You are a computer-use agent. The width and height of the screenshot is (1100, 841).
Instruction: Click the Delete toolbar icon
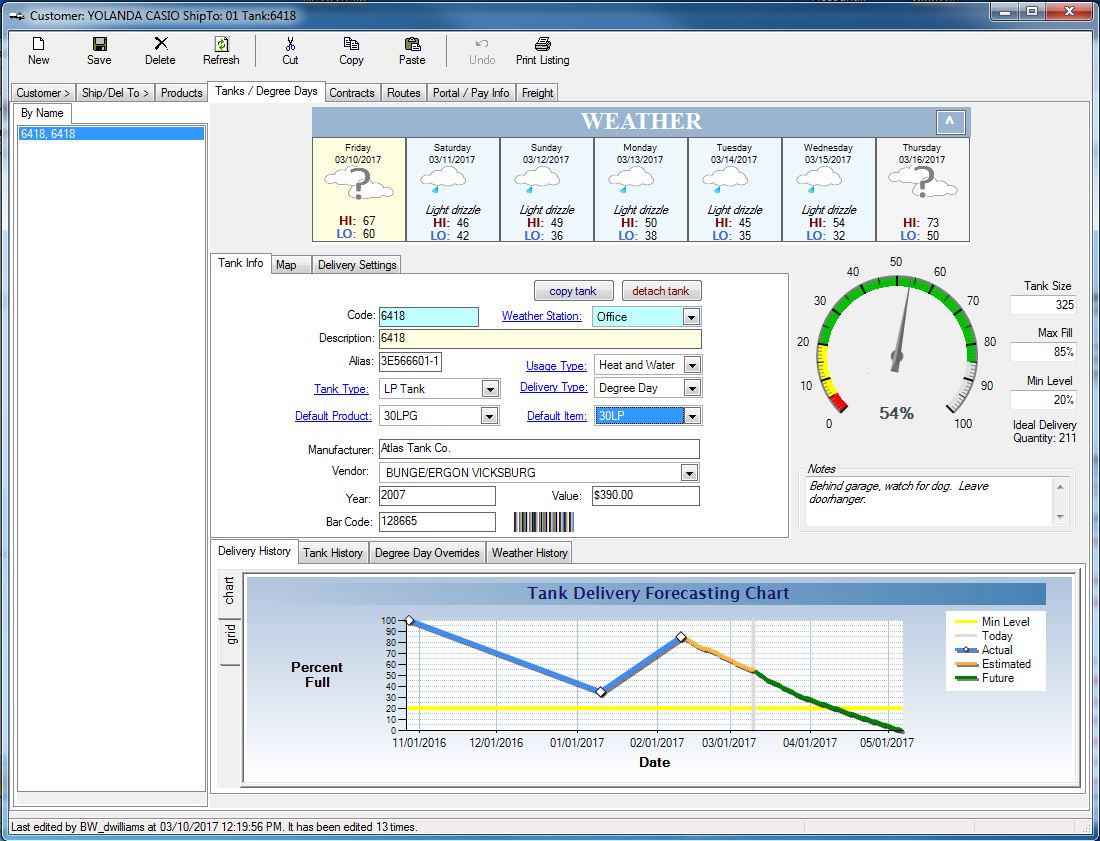coord(161,44)
